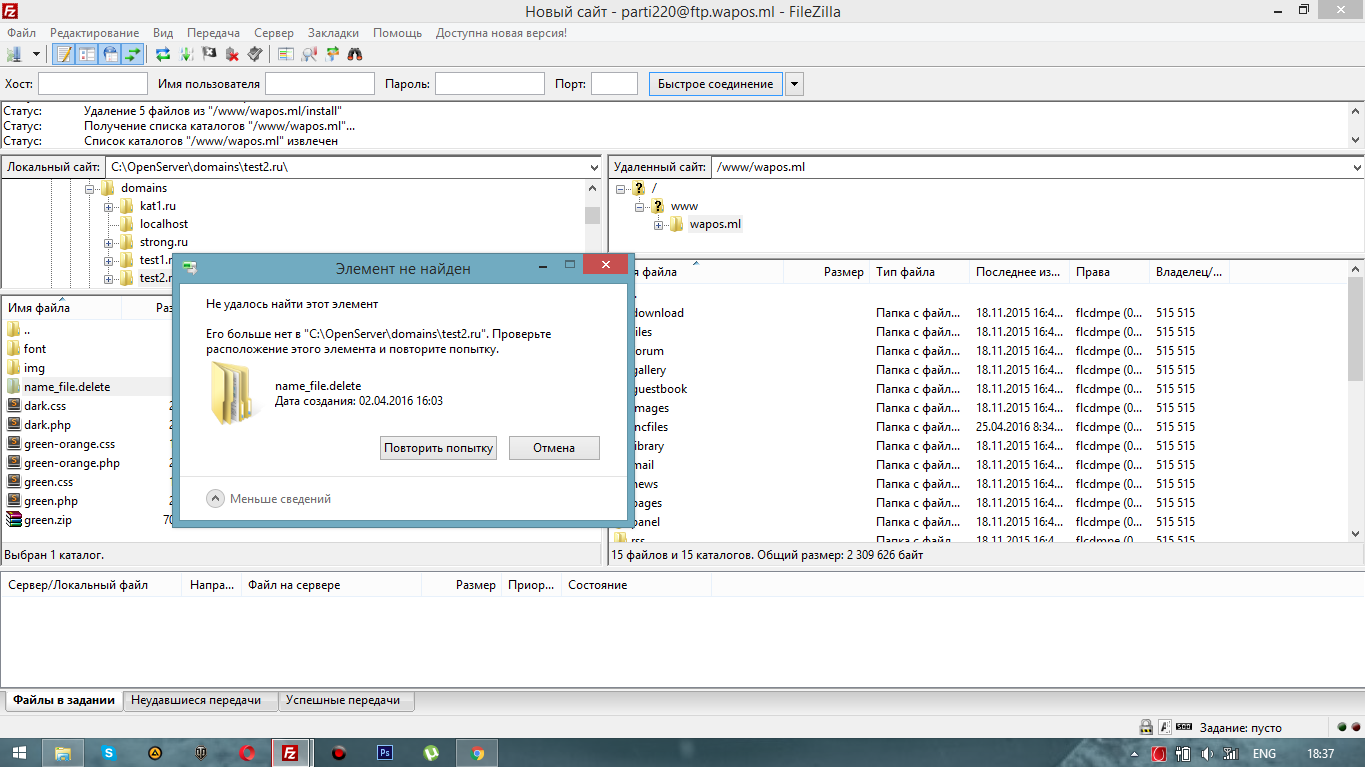The width and height of the screenshot is (1365, 767).
Task: Click the Повторить попытку button
Action: click(439, 448)
